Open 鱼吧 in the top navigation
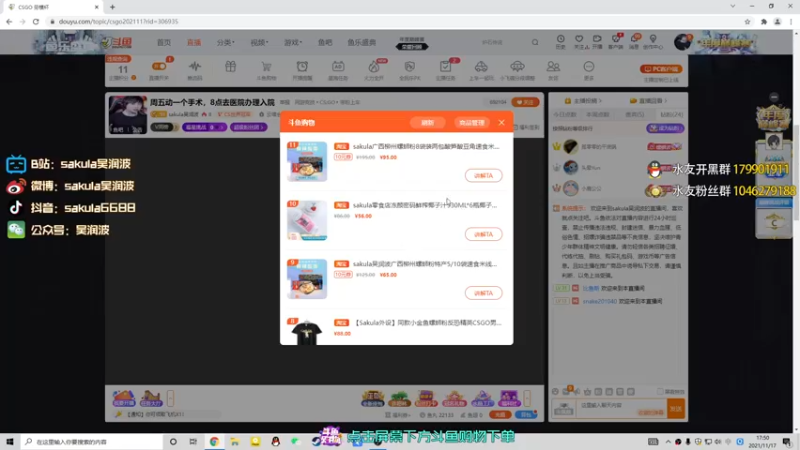800x450 pixels. (x=325, y=42)
